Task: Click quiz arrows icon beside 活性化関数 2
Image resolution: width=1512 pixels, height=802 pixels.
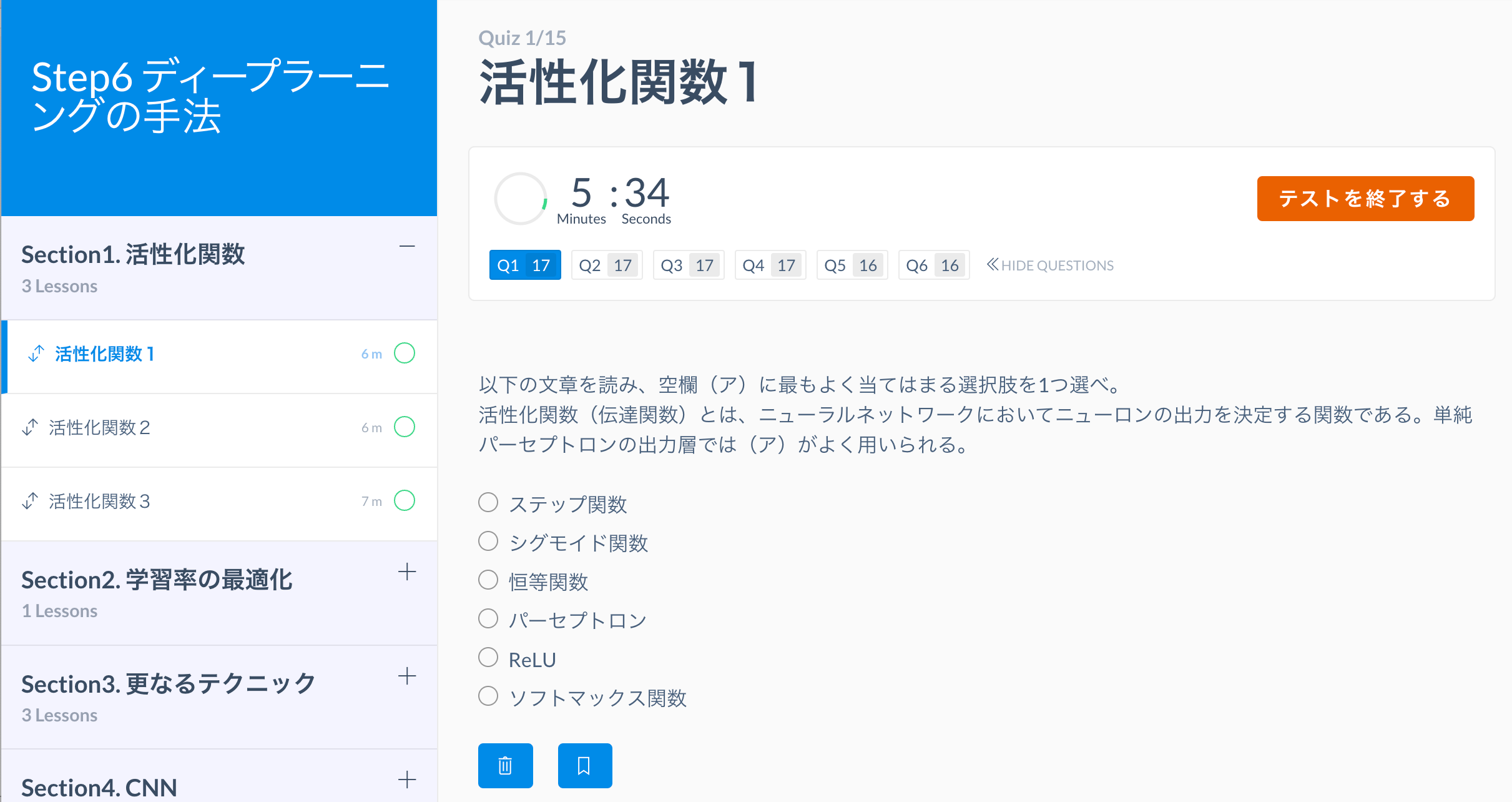Action: [30, 427]
